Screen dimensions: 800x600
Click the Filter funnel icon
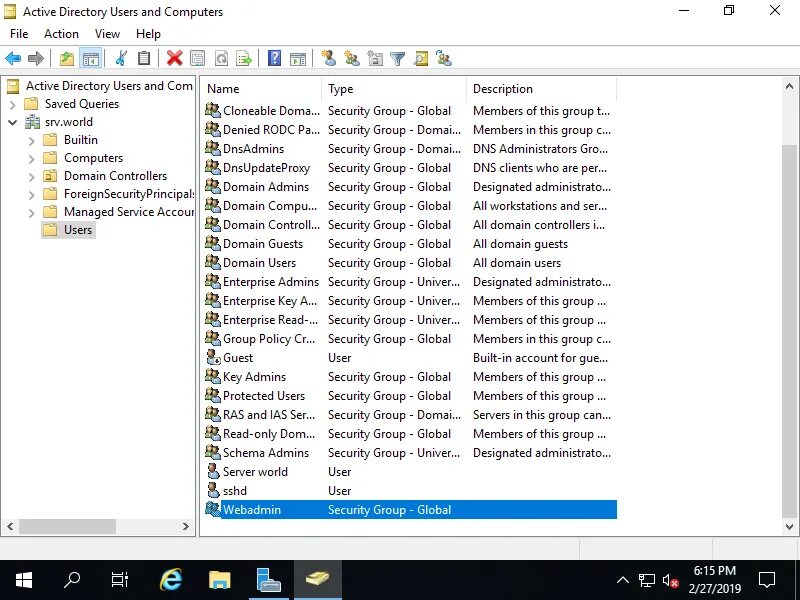[x=397, y=59]
